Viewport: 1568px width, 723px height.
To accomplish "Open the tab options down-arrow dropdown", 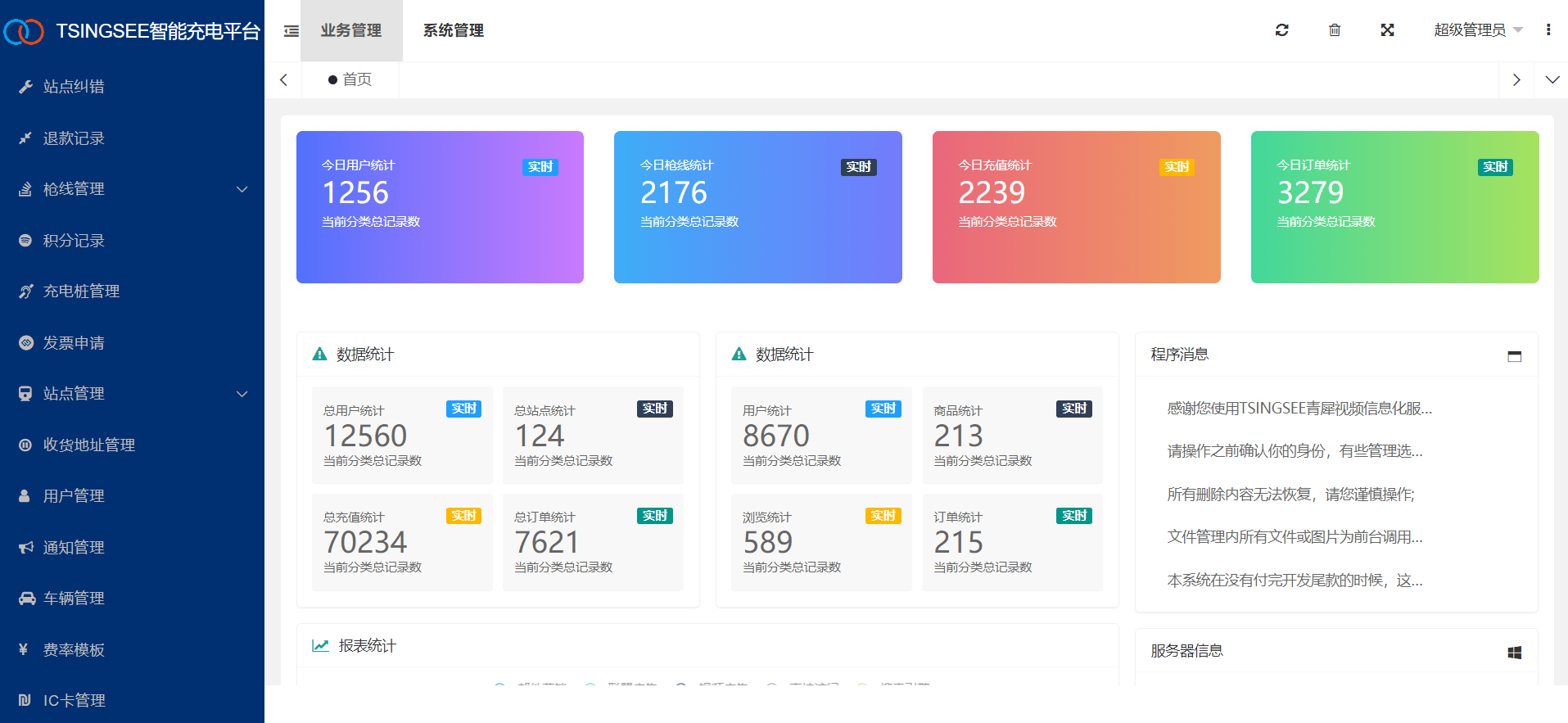I will [1552, 80].
